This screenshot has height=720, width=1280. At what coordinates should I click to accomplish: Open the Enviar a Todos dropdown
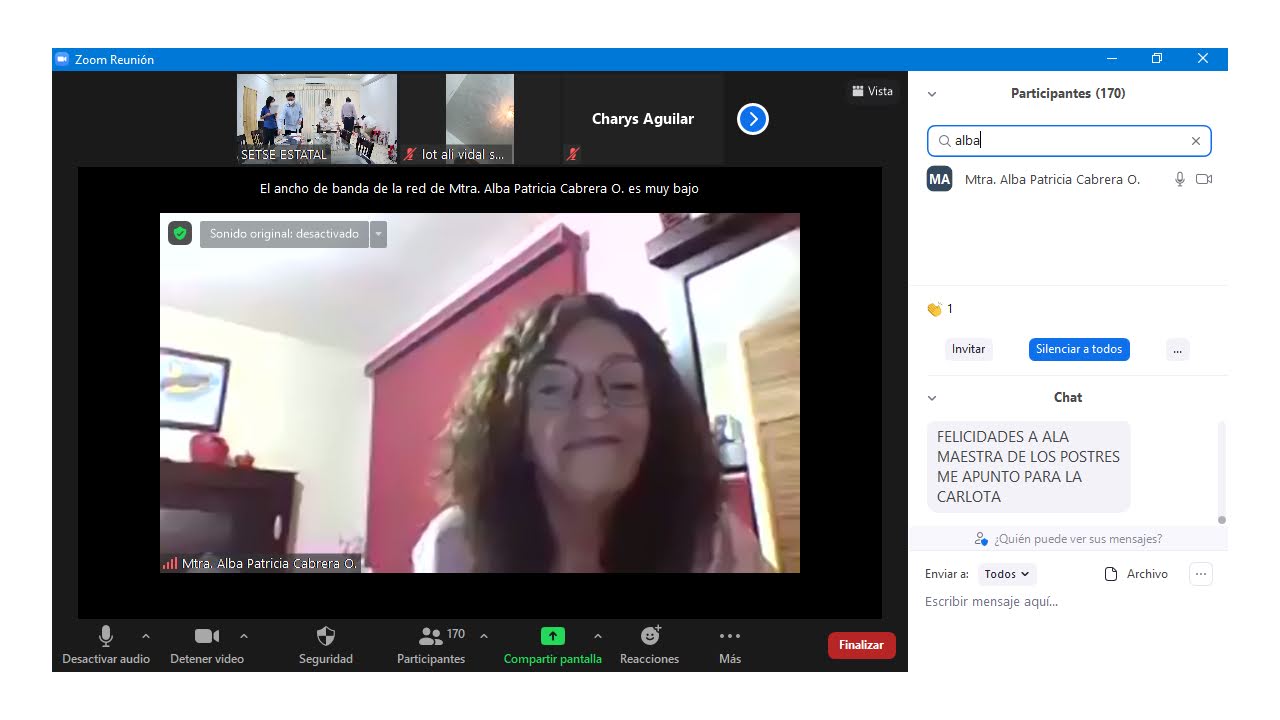(1007, 574)
